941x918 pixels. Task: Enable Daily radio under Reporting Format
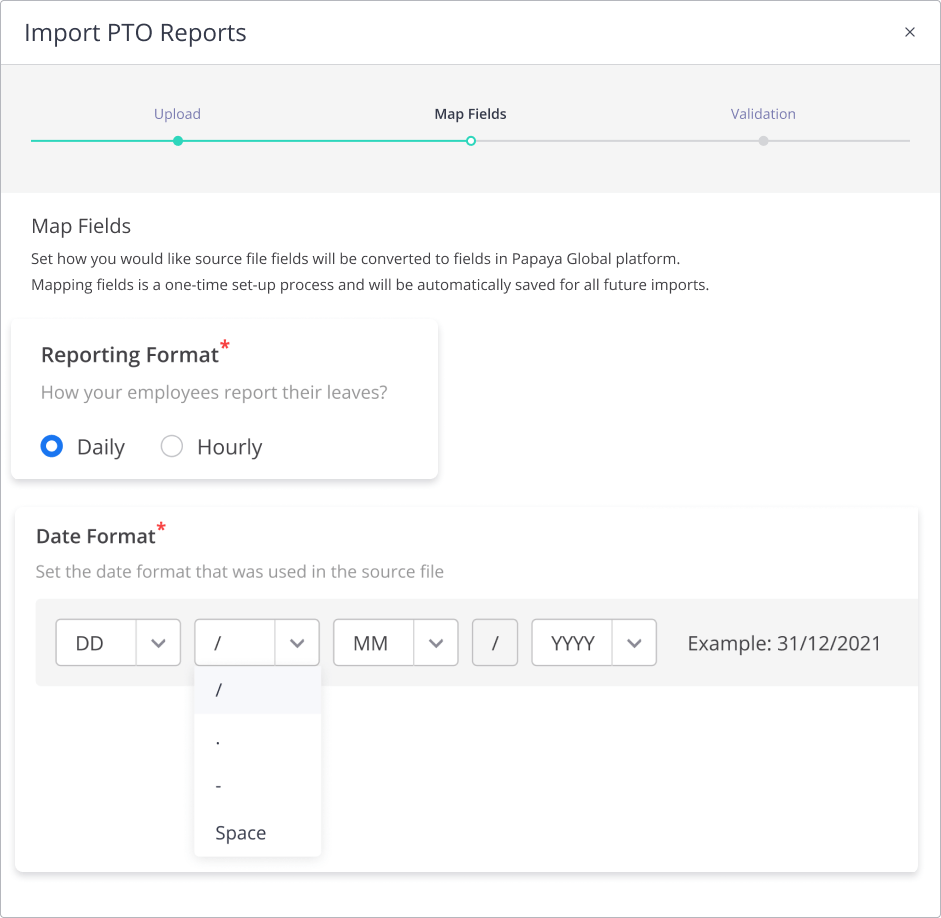tap(51, 446)
